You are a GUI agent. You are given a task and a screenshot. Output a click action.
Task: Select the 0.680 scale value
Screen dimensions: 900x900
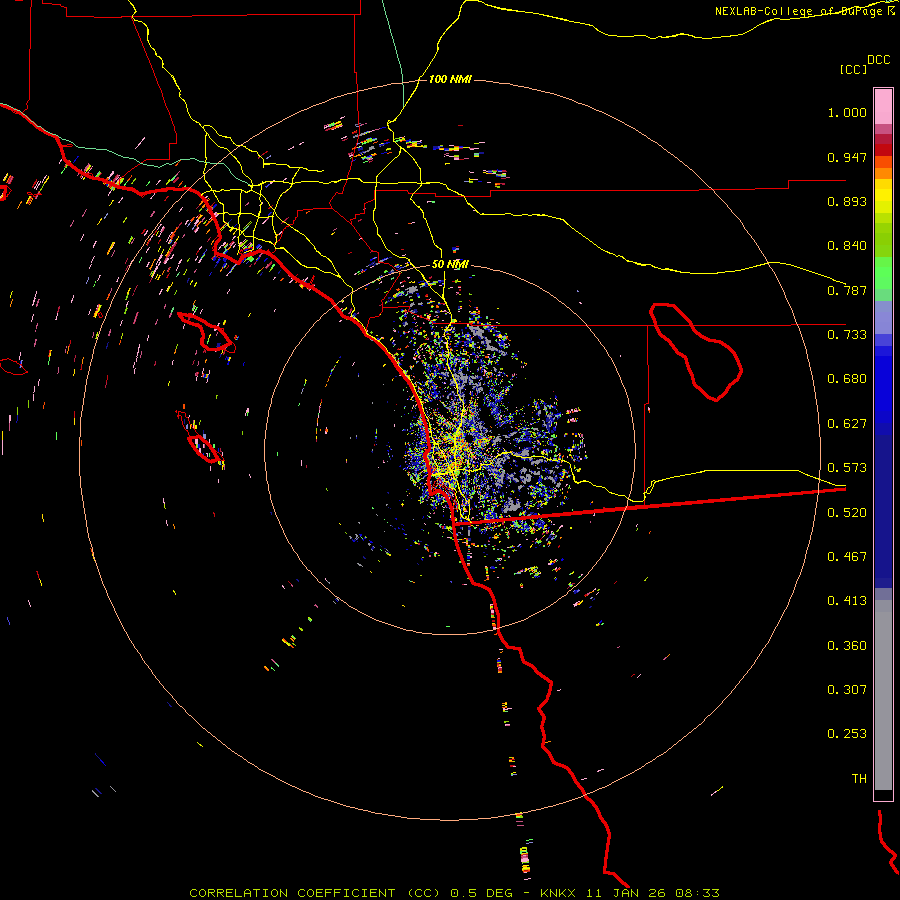[x=847, y=379]
